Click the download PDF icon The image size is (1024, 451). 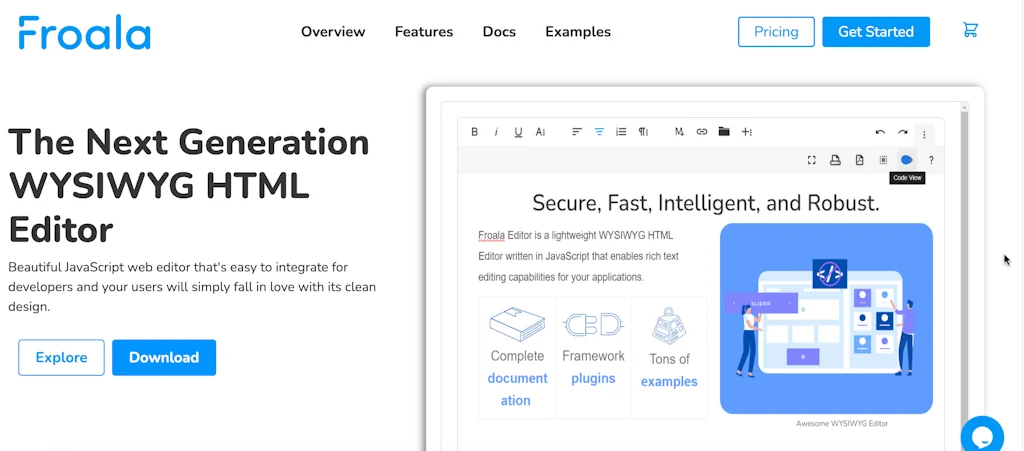point(859,160)
